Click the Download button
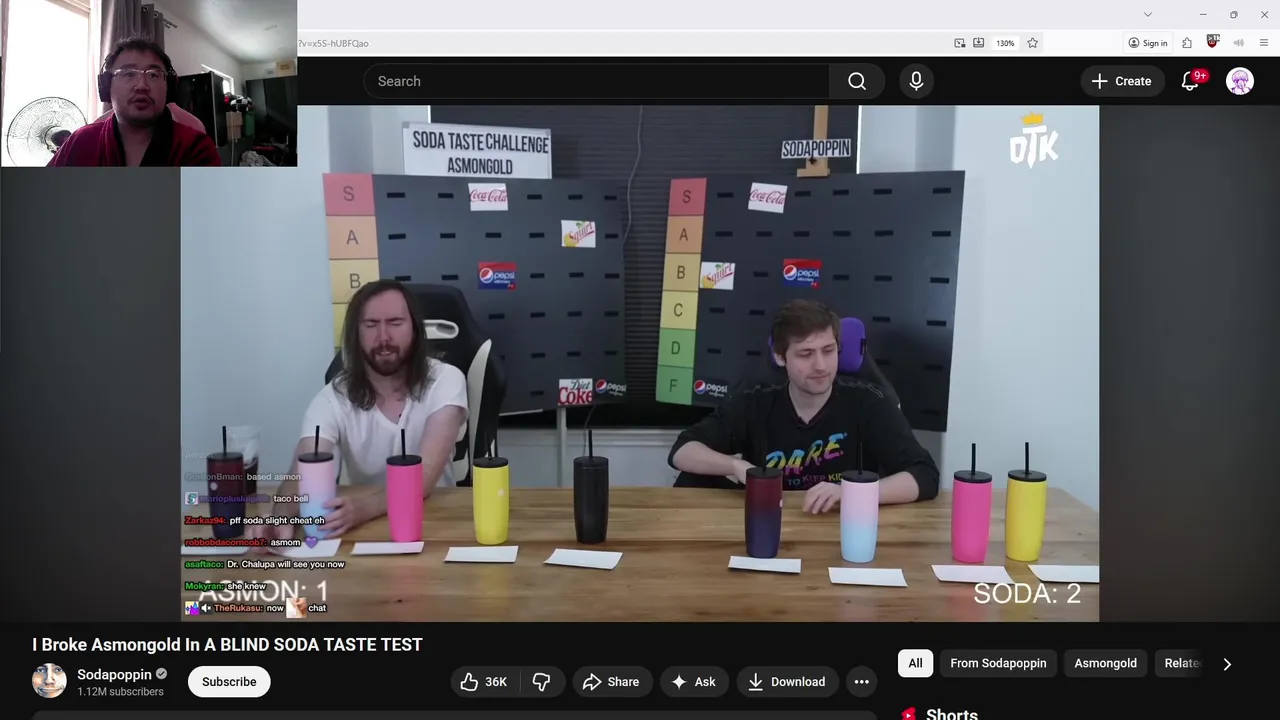 [x=787, y=682]
